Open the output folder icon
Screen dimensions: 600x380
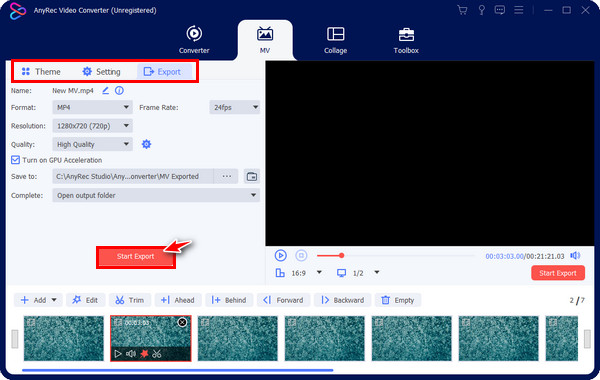[252, 176]
